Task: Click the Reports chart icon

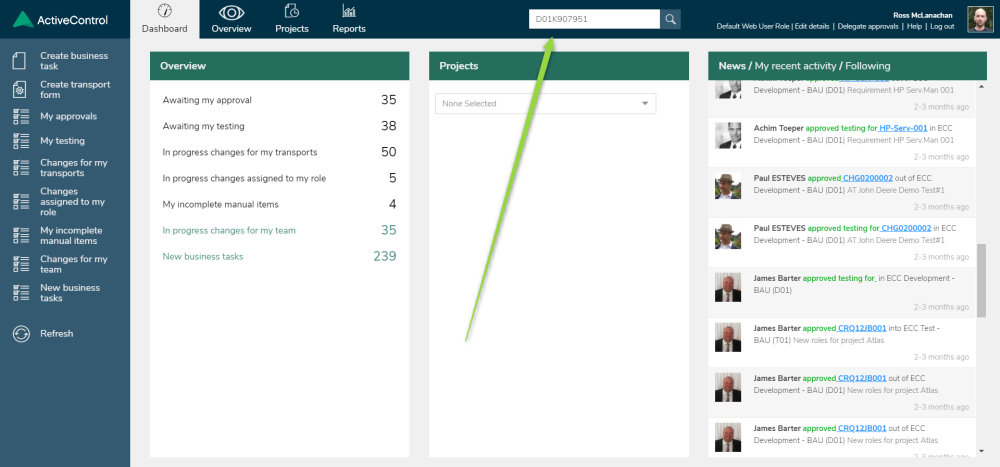Action: coord(349,11)
